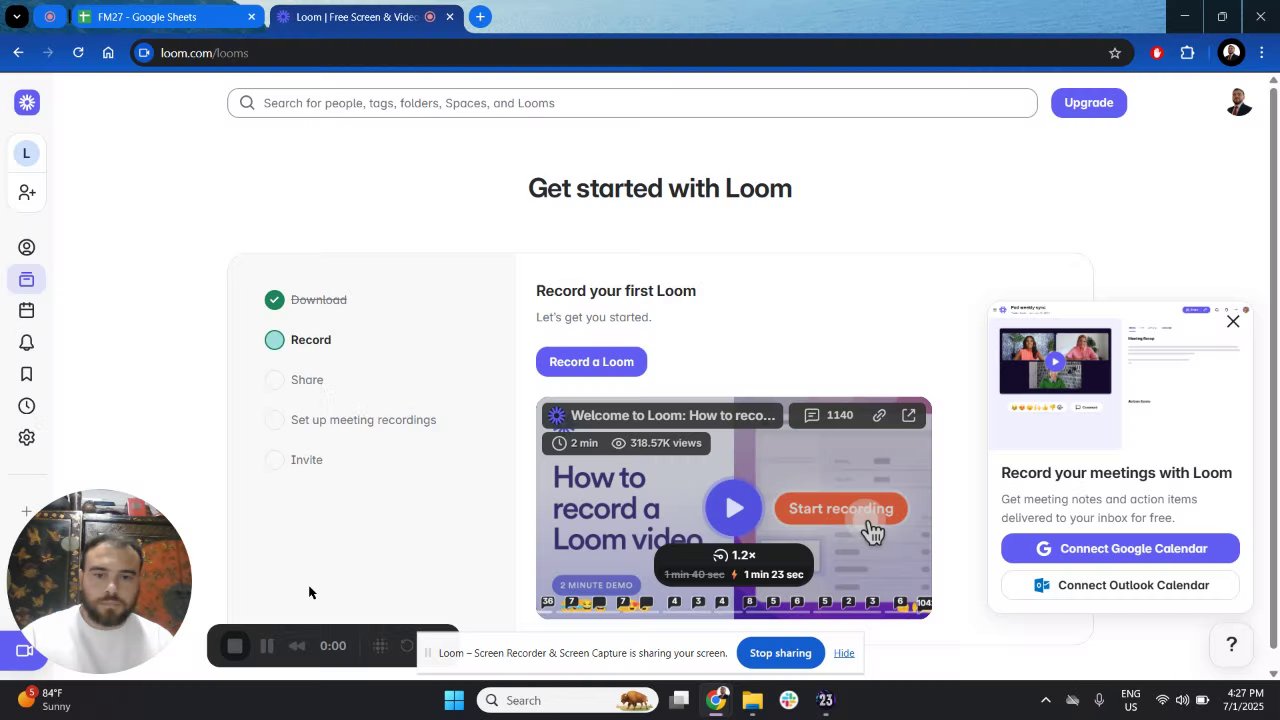This screenshot has height=720, width=1280.
Task: Go to browser home page
Action: [108, 53]
